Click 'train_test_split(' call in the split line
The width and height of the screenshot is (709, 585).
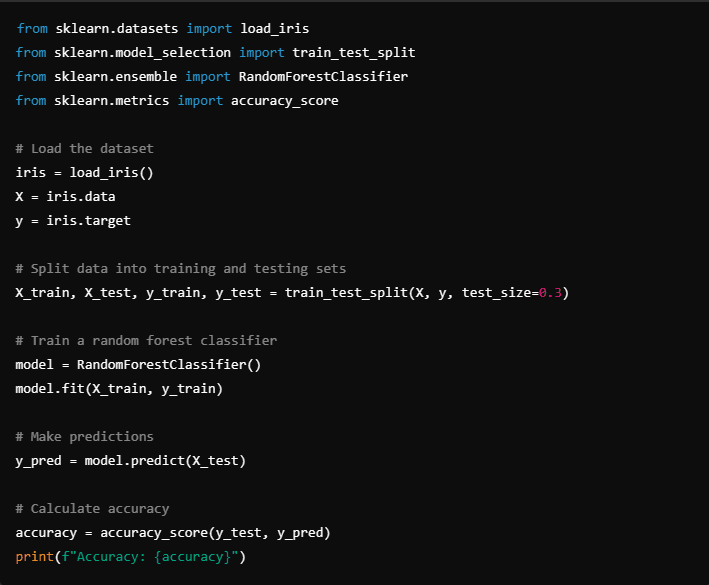(x=350, y=293)
